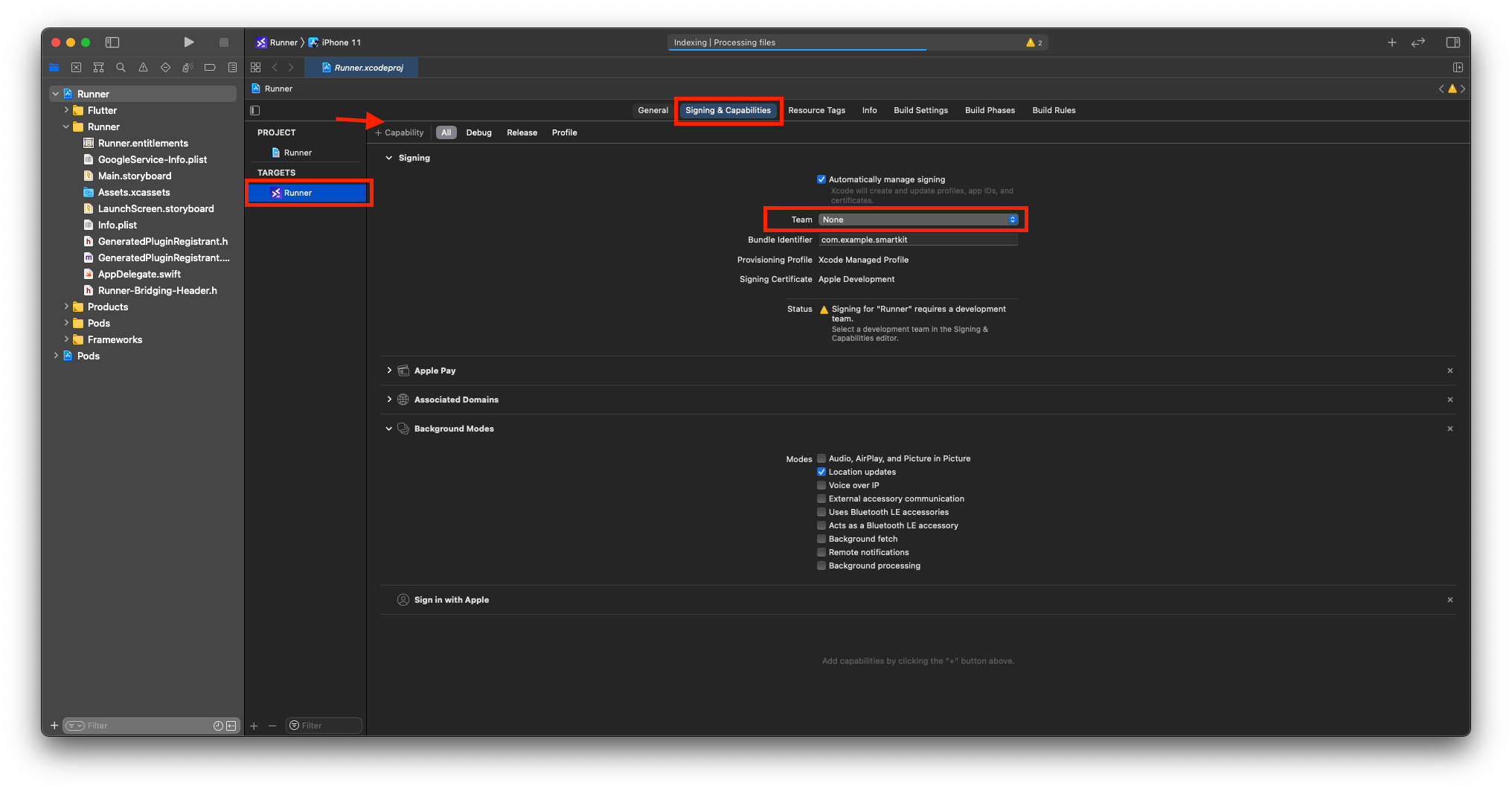1512x791 pixels.
Task: Click the Stop button in toolbar
Action: click(x=223, y=42)
